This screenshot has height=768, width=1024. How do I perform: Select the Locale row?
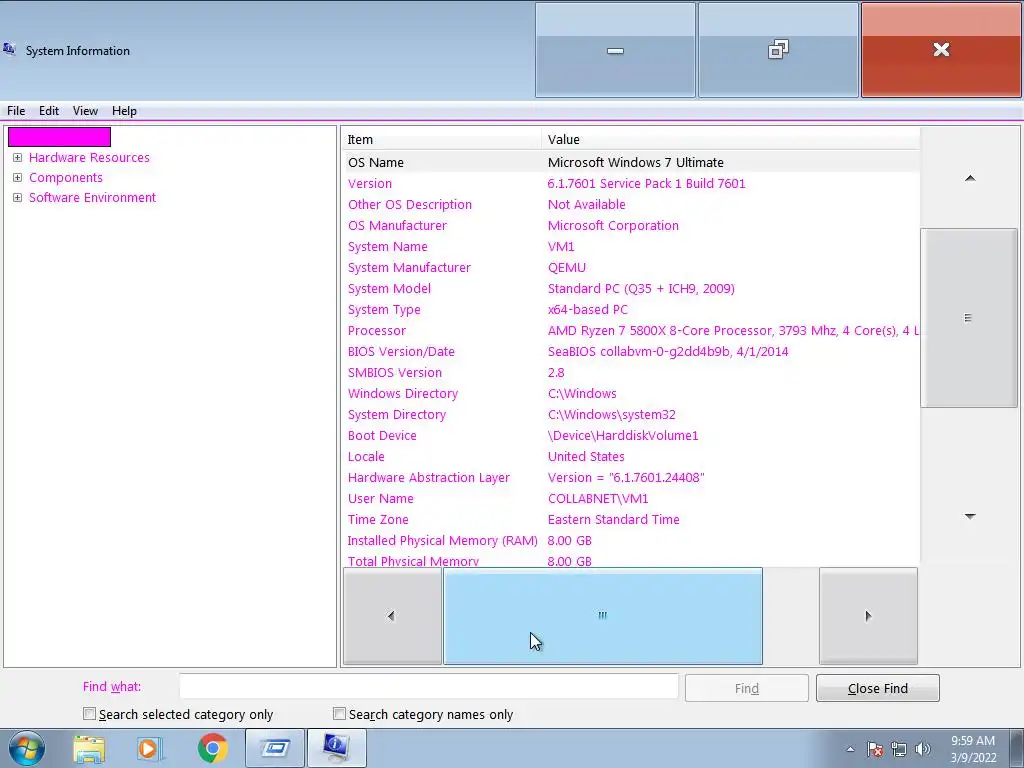click(631, 456)
